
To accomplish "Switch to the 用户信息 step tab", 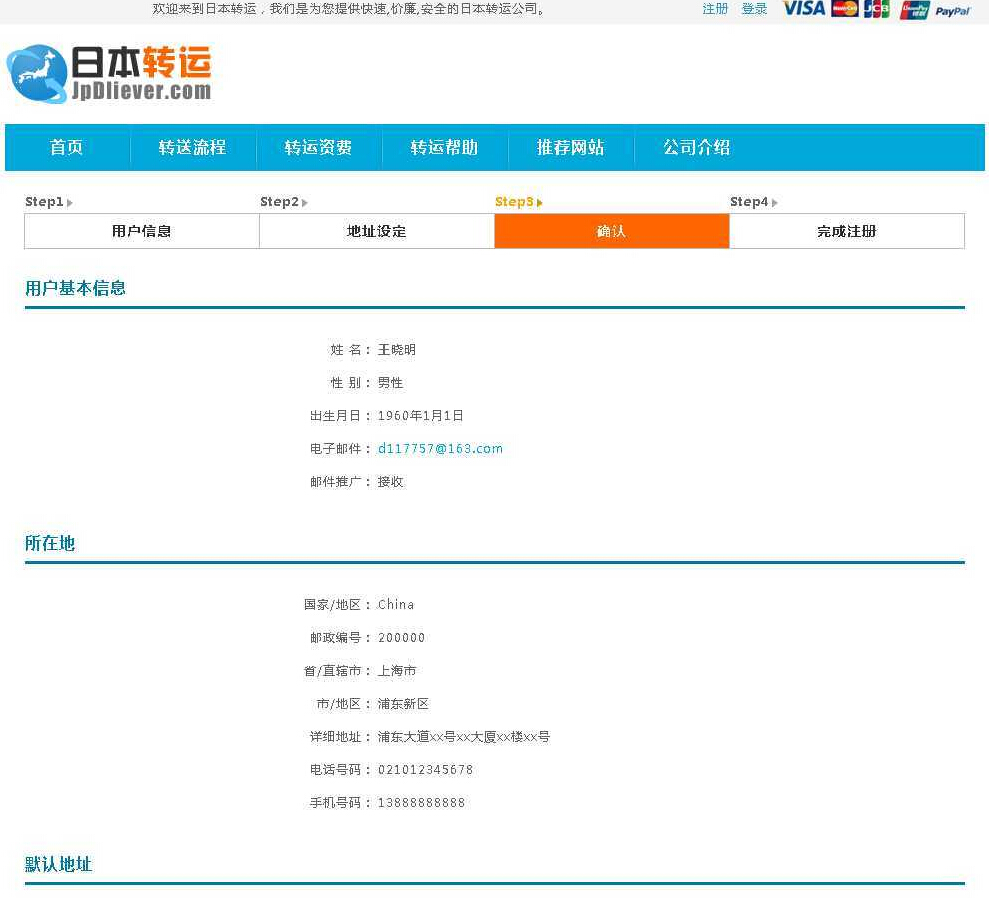I will click(x=142, y=231).
